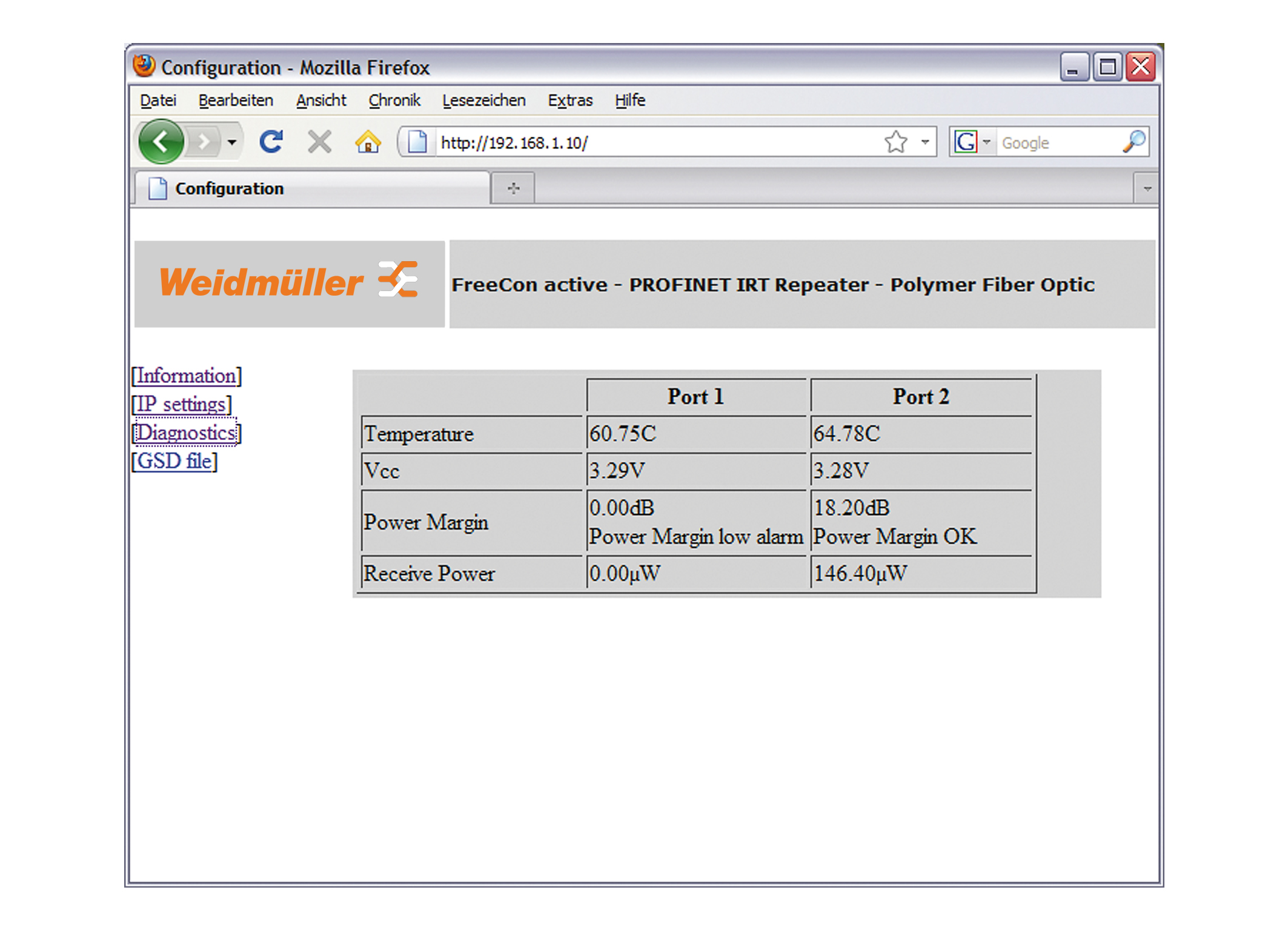The image size is (1288, 930).
Task: Open the Lesezeichen menu
Action: (483, 101)
